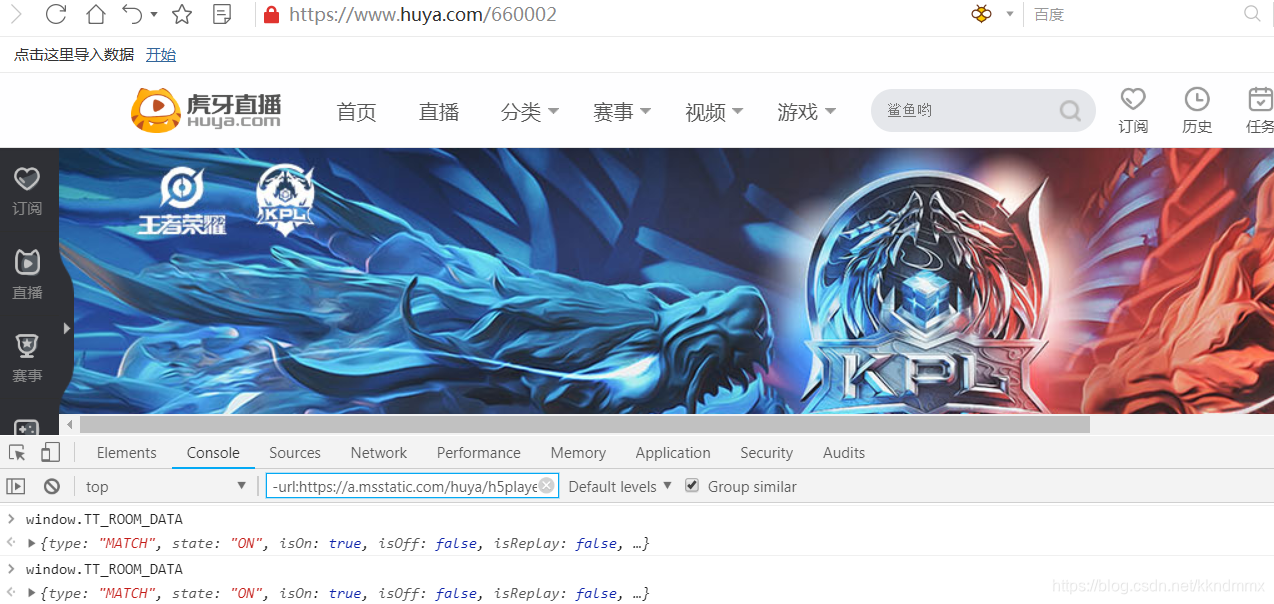Image resolution: width=1274 pixels, height=604 pixels.
Task: Switch to the Console tab
Action: pos(213,453)
